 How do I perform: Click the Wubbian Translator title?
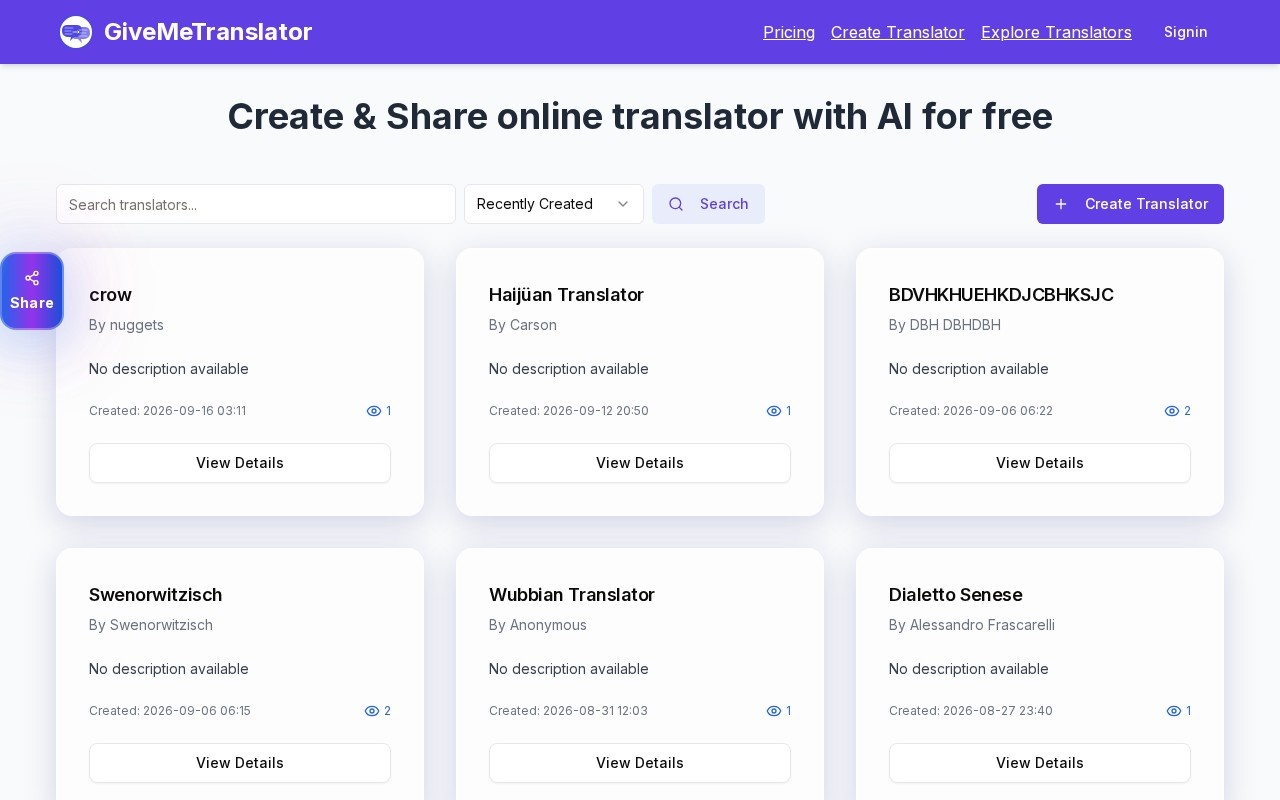click(572, 595)
